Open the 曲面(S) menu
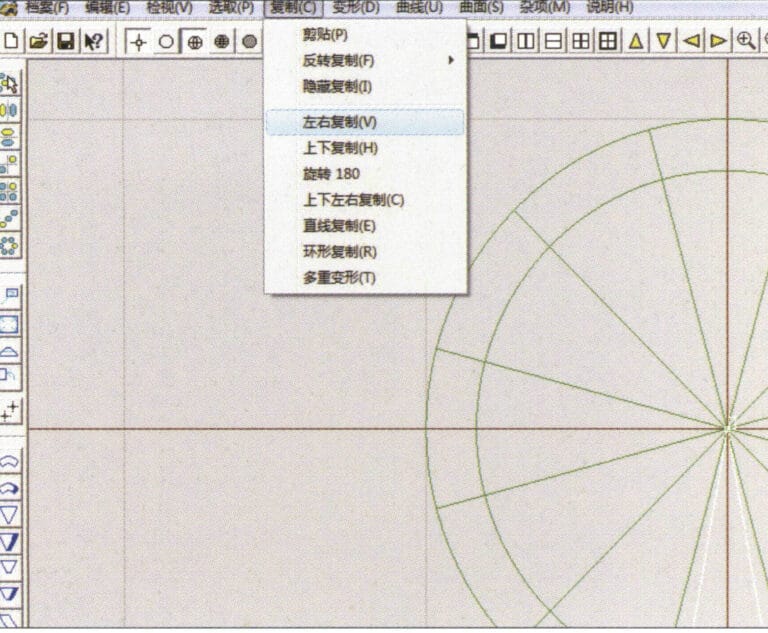The height and width of the screenshot is (633, 768). pos(481,7)
